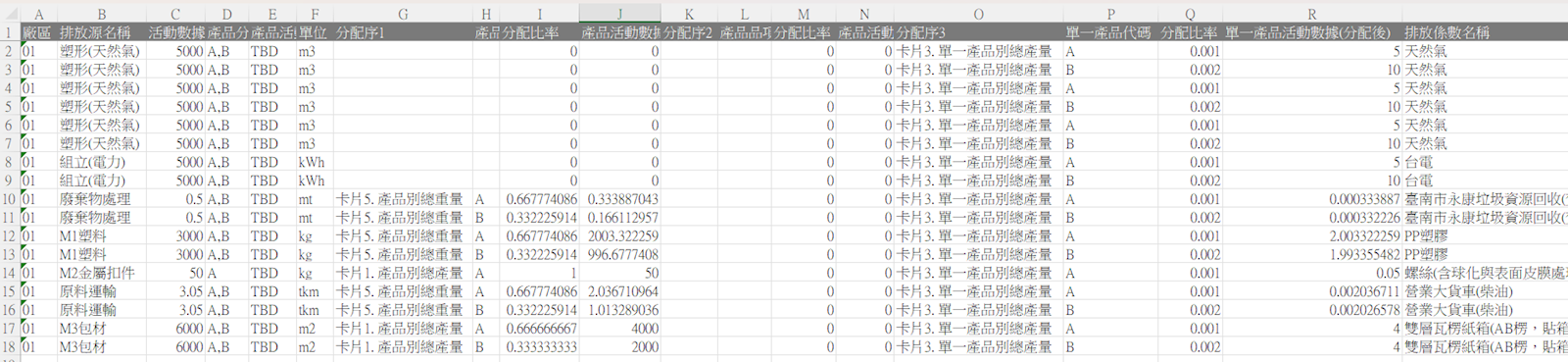Select column O header
1568x362 pixels.
pos(978,15)
